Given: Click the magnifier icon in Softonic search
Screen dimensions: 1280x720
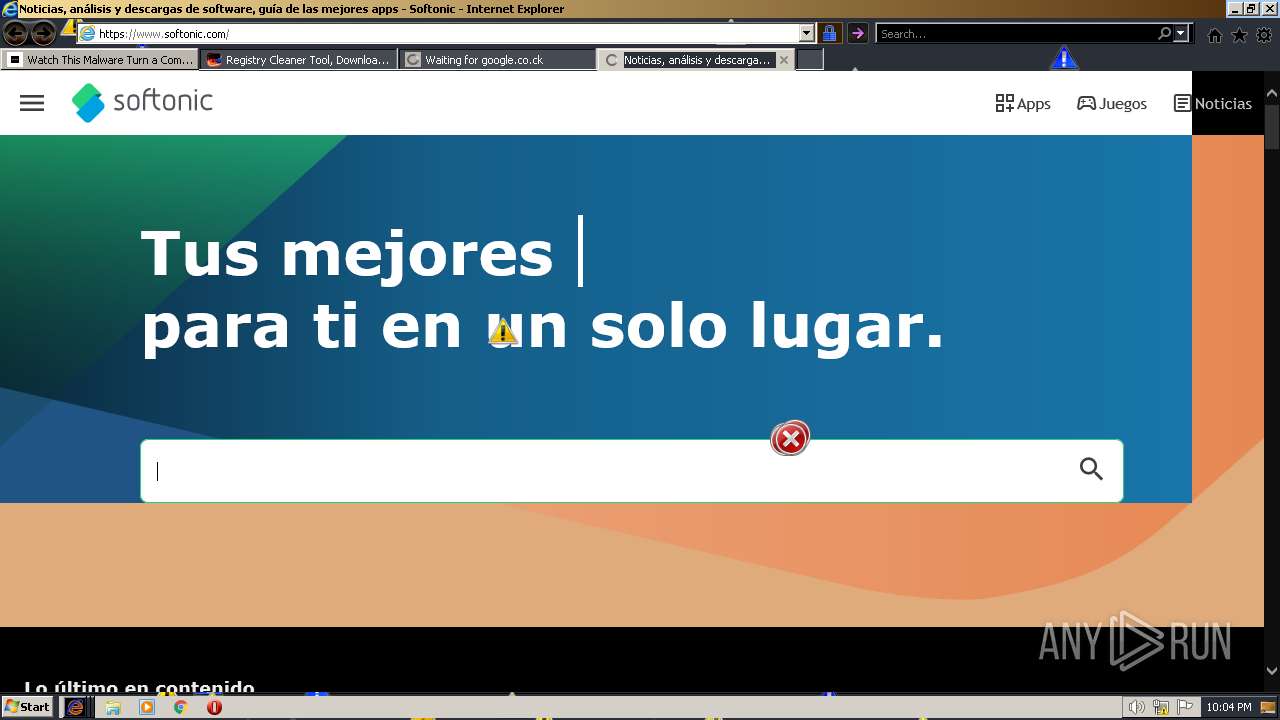Looking at the screenshot, I should [1091, 468].
